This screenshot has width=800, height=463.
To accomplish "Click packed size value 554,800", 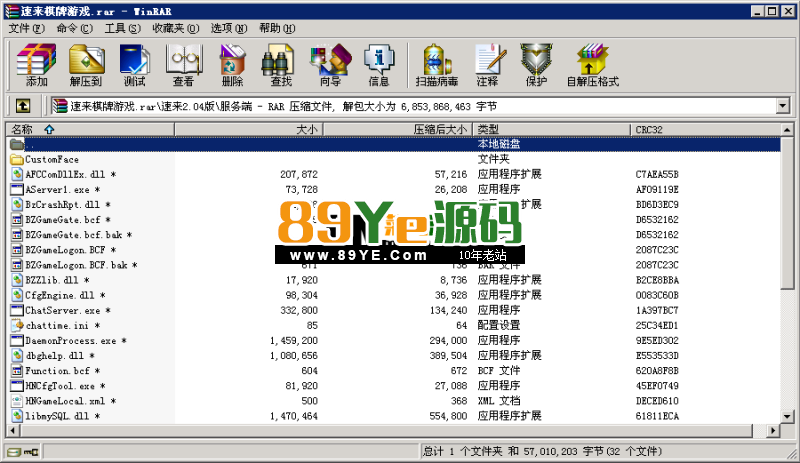I will click(x=448, y=416).
